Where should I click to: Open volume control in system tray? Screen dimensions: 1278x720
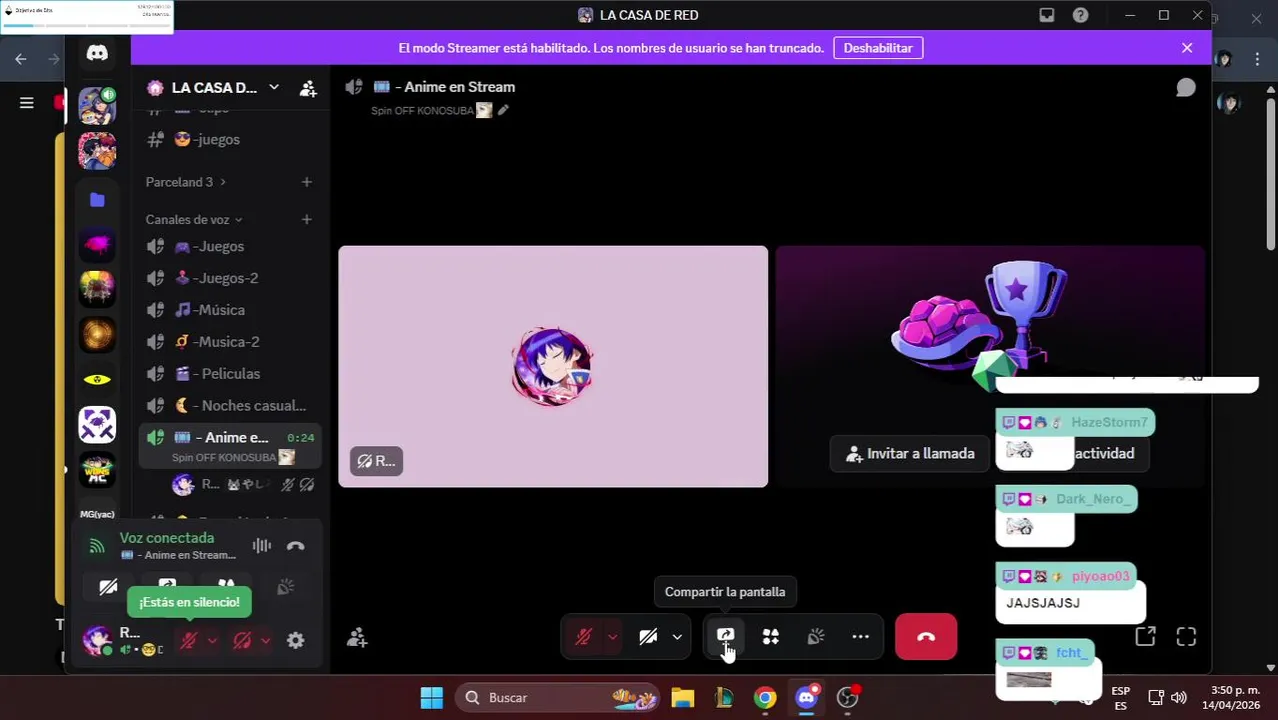coord(1179,697)
